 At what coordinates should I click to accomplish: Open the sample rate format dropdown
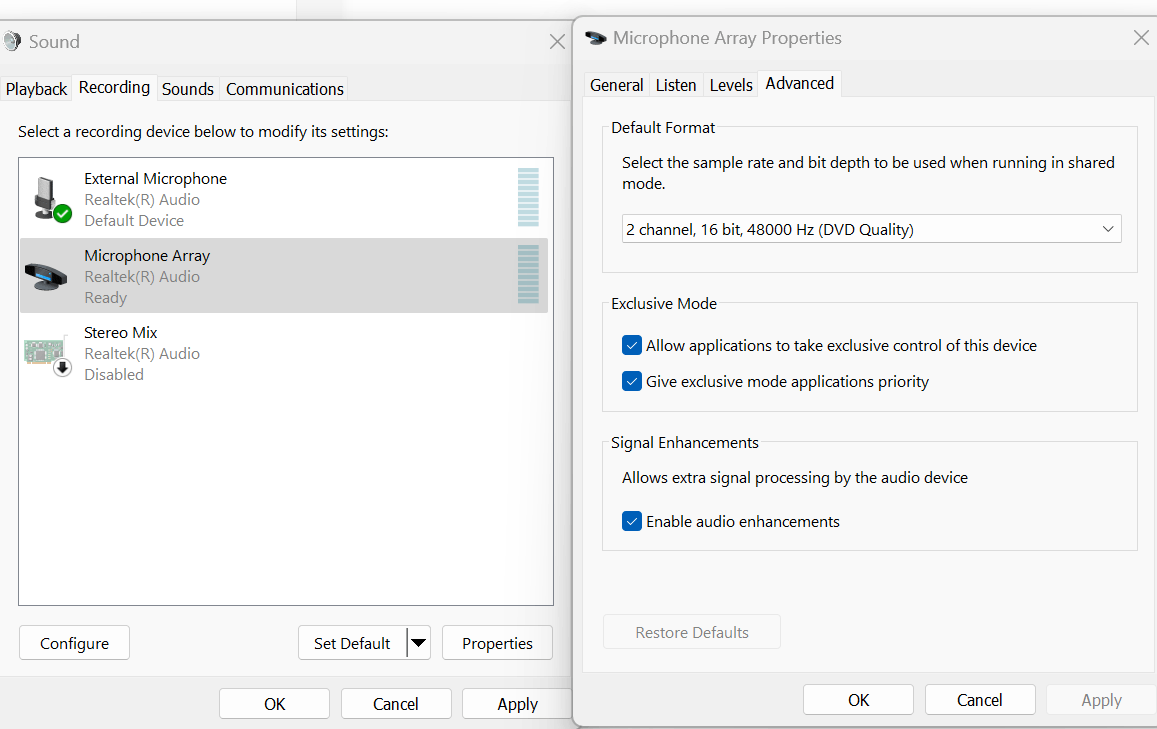pyautogui.click(x=871, y=229)
